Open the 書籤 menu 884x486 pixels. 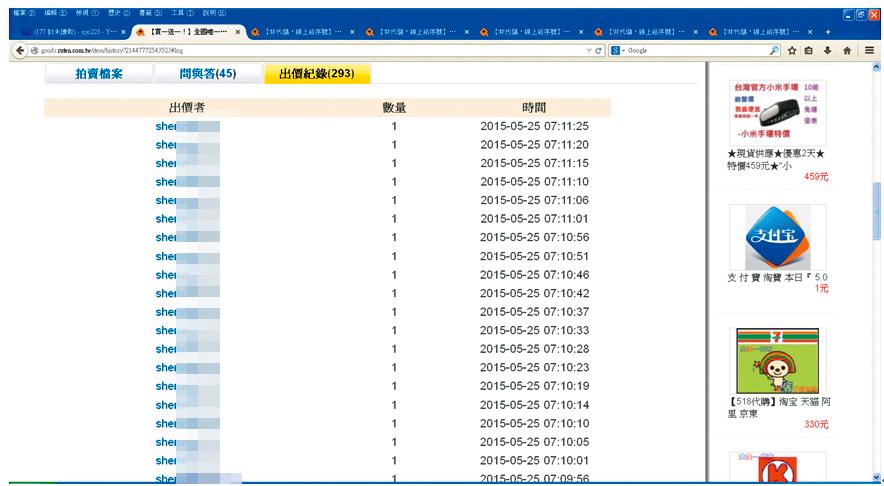point(151,12)
